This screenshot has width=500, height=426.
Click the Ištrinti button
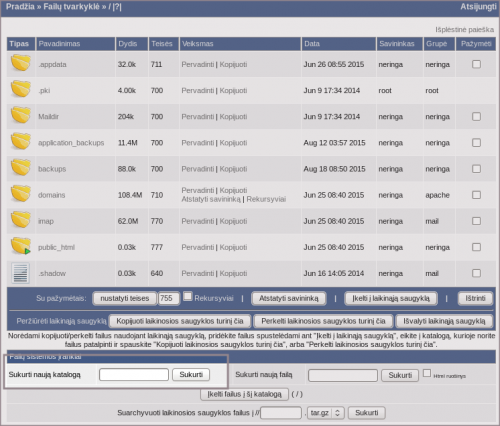[475, 298]
